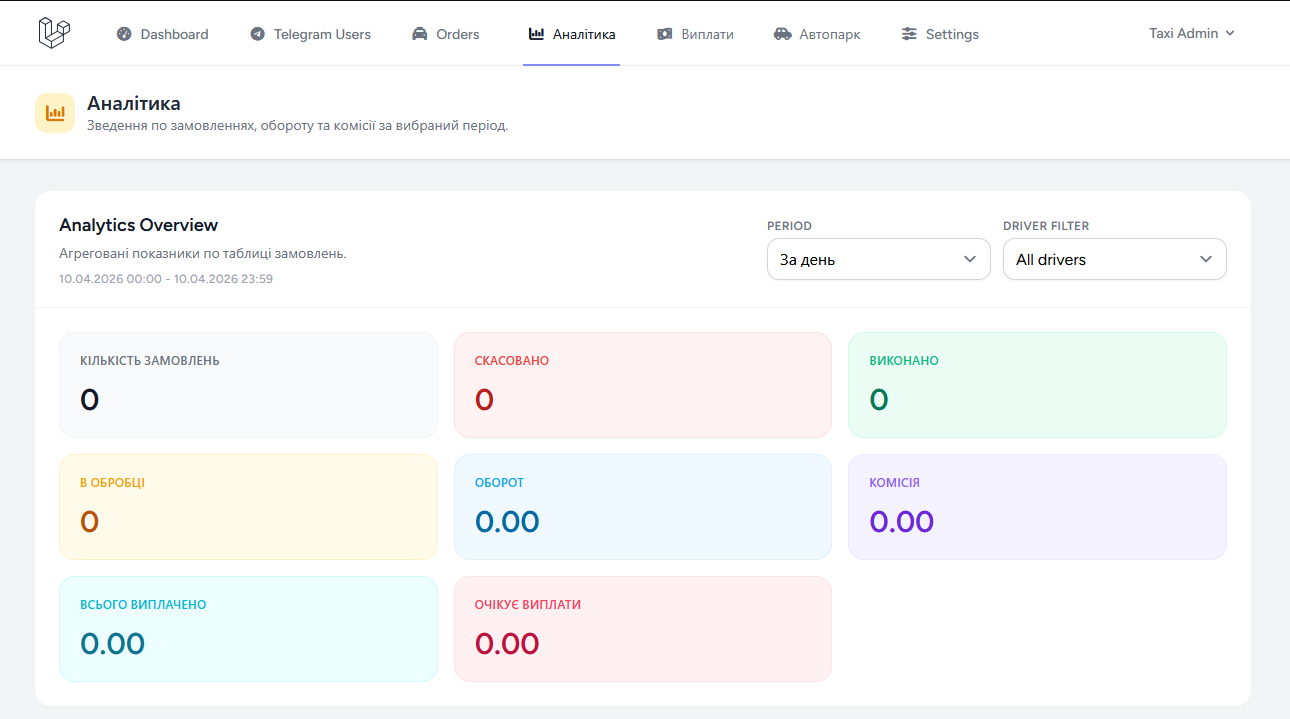Click the red Скасовано stat card
The width and height of the screenshot is (1290, 719).
[x=642, y=385]
